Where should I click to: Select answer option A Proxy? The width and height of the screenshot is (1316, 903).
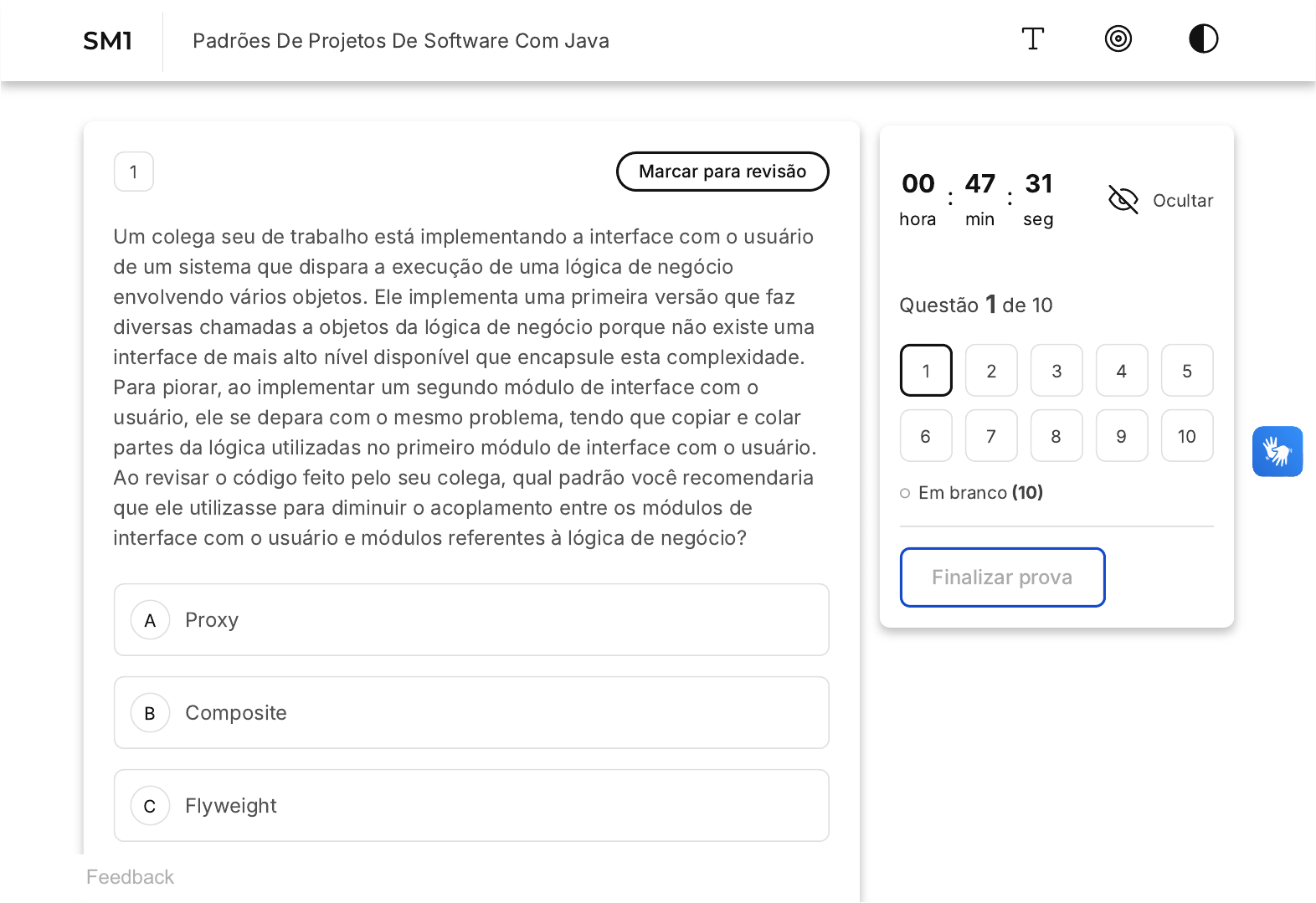[x=471, y=620]
